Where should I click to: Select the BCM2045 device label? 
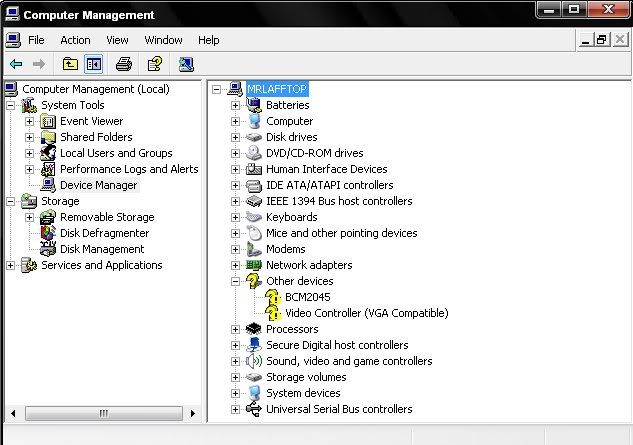pyautogui.click(x=308, y=297)
